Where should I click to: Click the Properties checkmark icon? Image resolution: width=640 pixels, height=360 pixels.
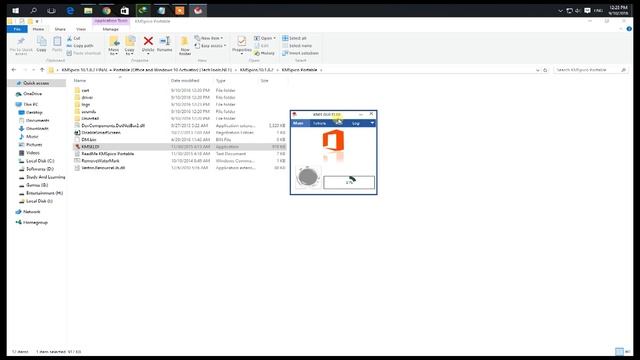(x=242, y=41)
